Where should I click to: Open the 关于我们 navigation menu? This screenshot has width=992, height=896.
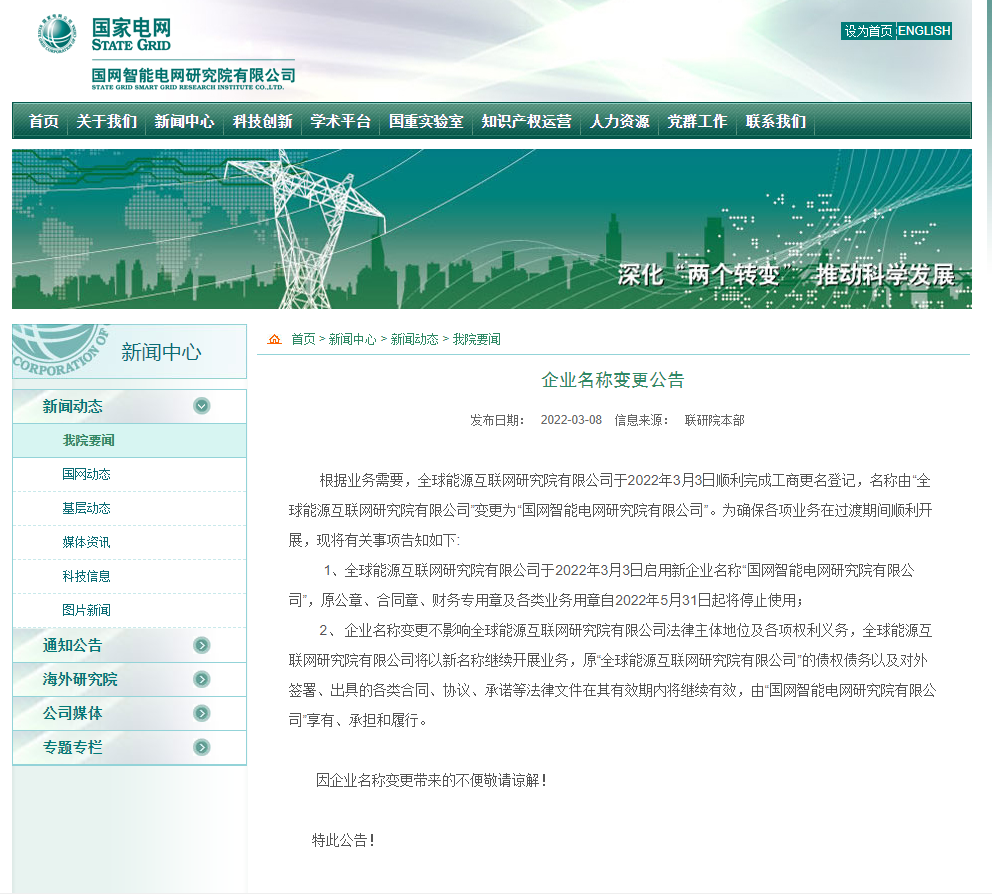pos(106,121)
